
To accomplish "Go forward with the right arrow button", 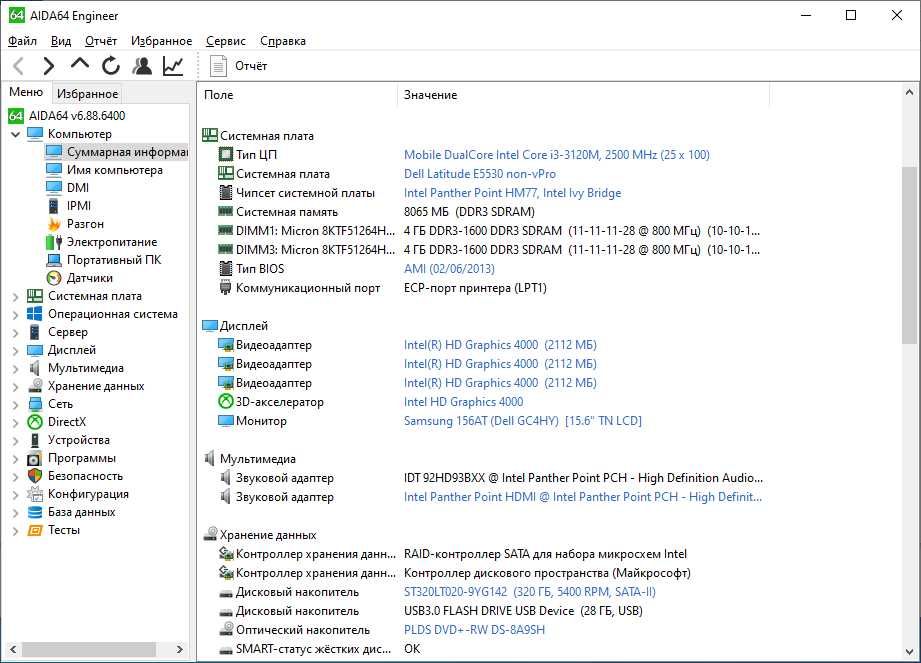I will 49,66.
